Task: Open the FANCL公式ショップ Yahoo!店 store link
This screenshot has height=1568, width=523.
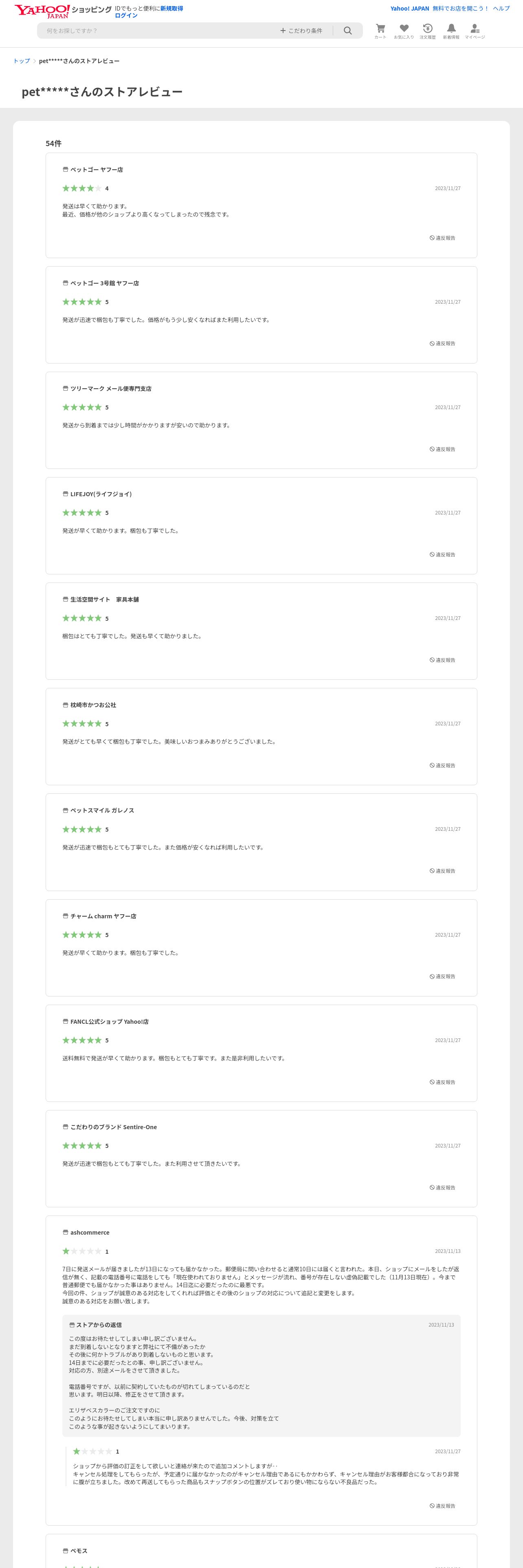Action: [x=109, y=1021]
